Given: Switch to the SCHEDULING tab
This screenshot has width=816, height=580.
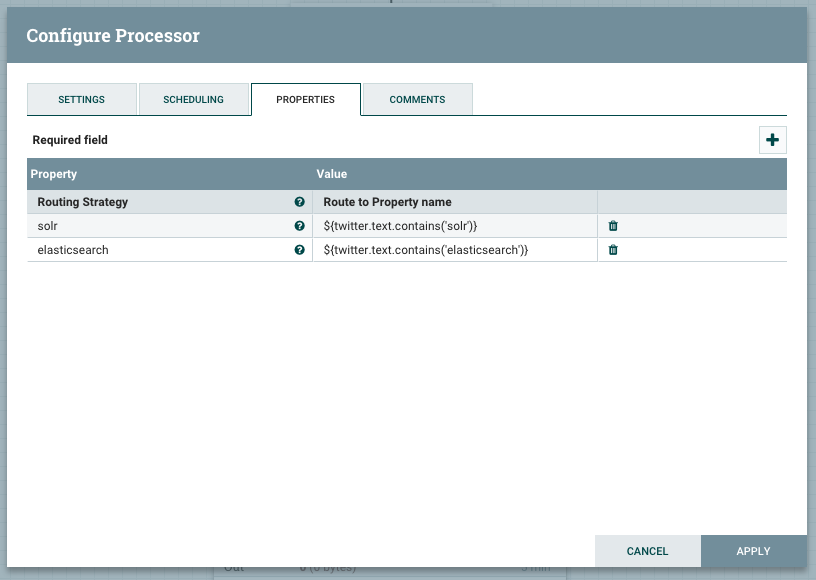Looking at the screenshot, I should (194, 99).
